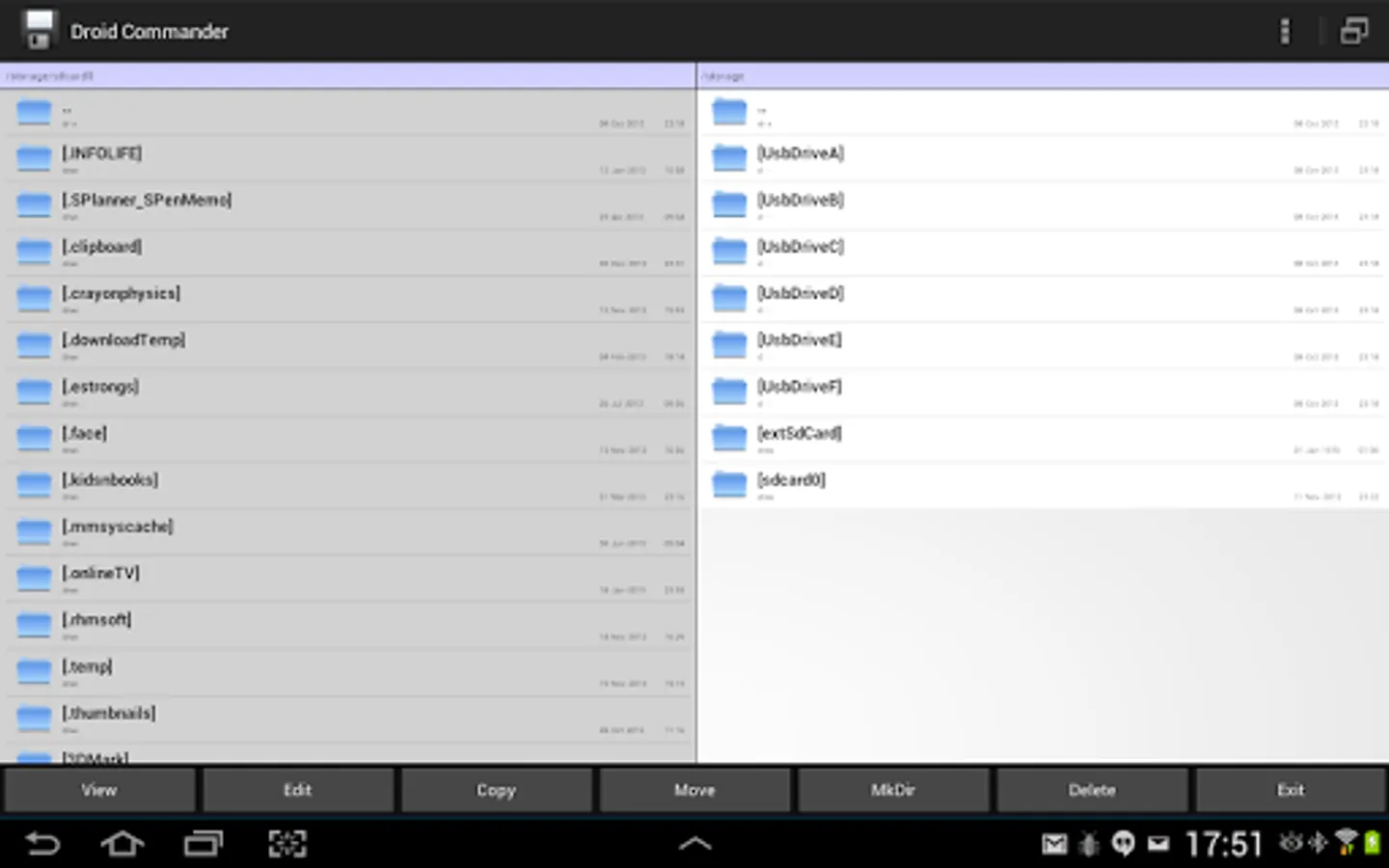1389x868 pixels.
Task: Open the [UsbDriveF] folder name
Action: coord(800,386)
